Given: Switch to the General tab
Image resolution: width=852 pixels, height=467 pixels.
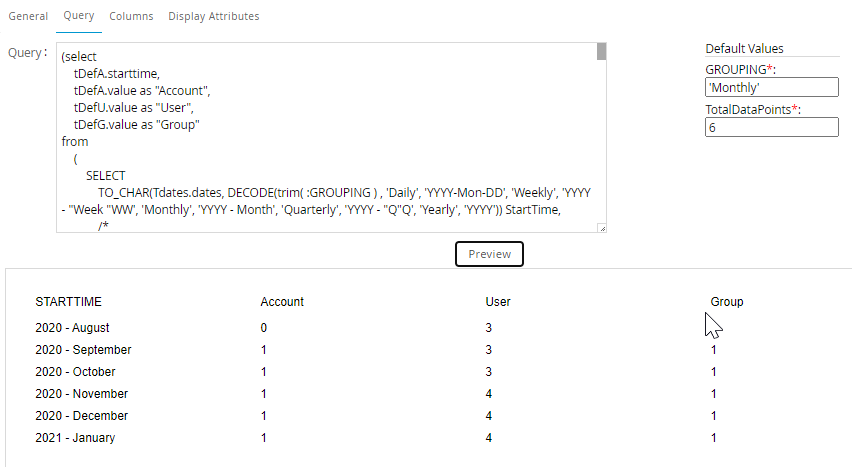Looking at the screenshot, I should [x=27, y=16].
